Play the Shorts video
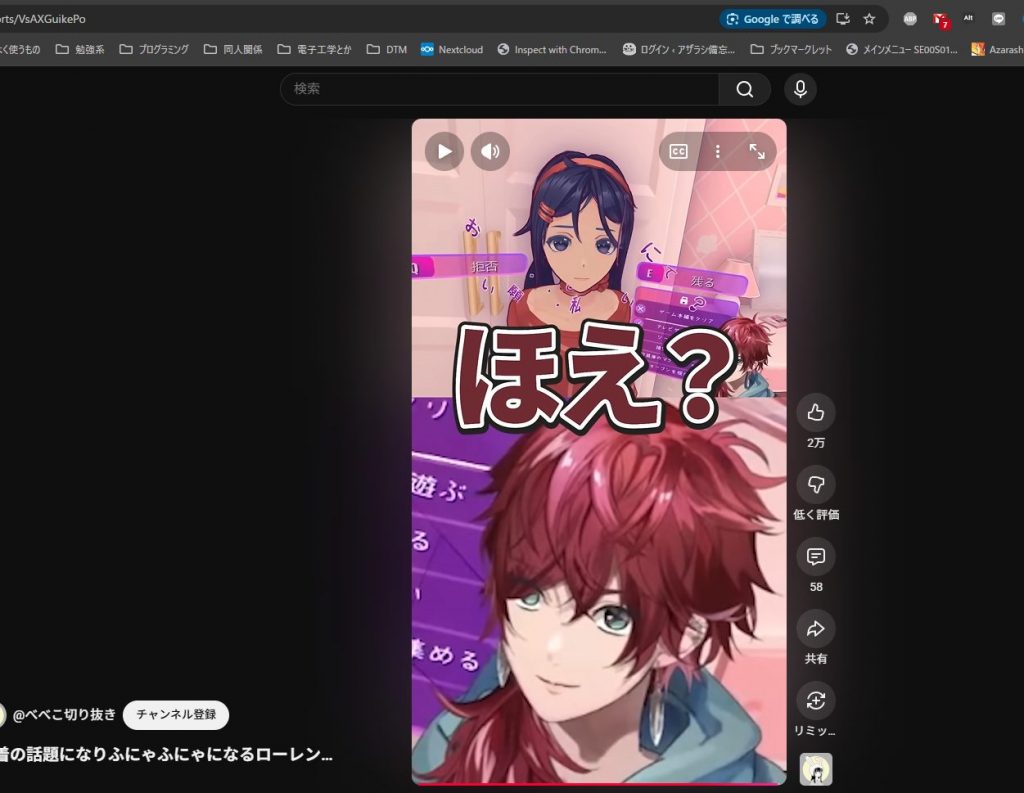1024x793 pixels. pos(444,152)
